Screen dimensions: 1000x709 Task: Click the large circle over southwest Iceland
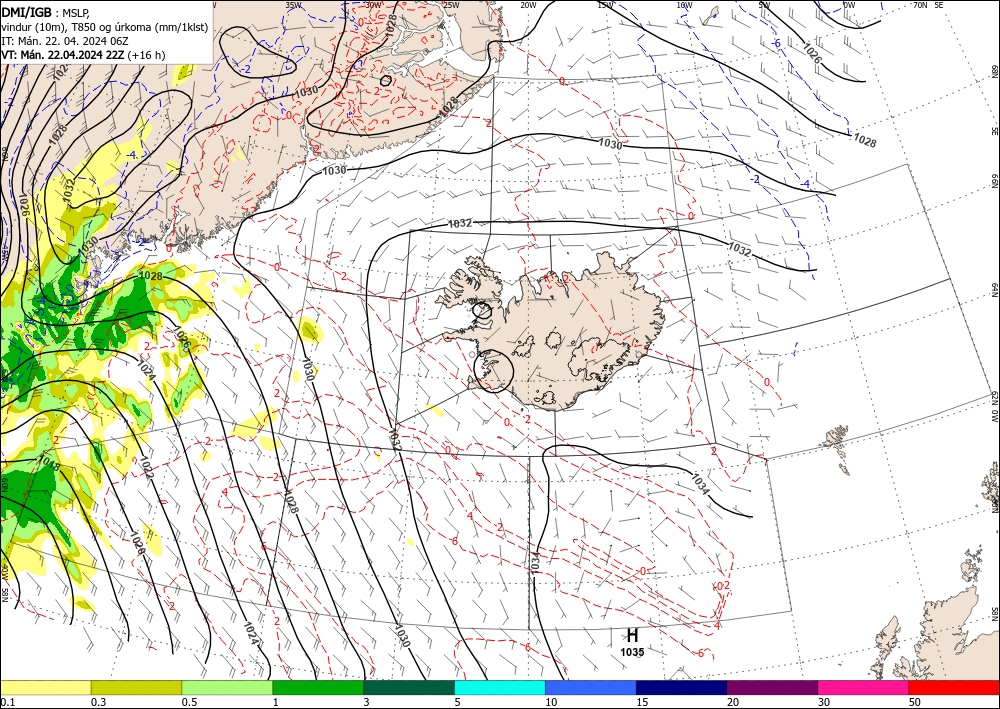[x=494, y=370]
